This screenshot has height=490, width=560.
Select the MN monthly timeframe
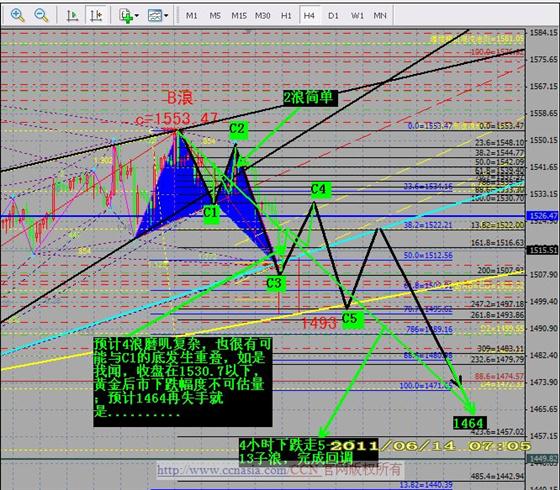pyautogui.click(x=380, y=16)
